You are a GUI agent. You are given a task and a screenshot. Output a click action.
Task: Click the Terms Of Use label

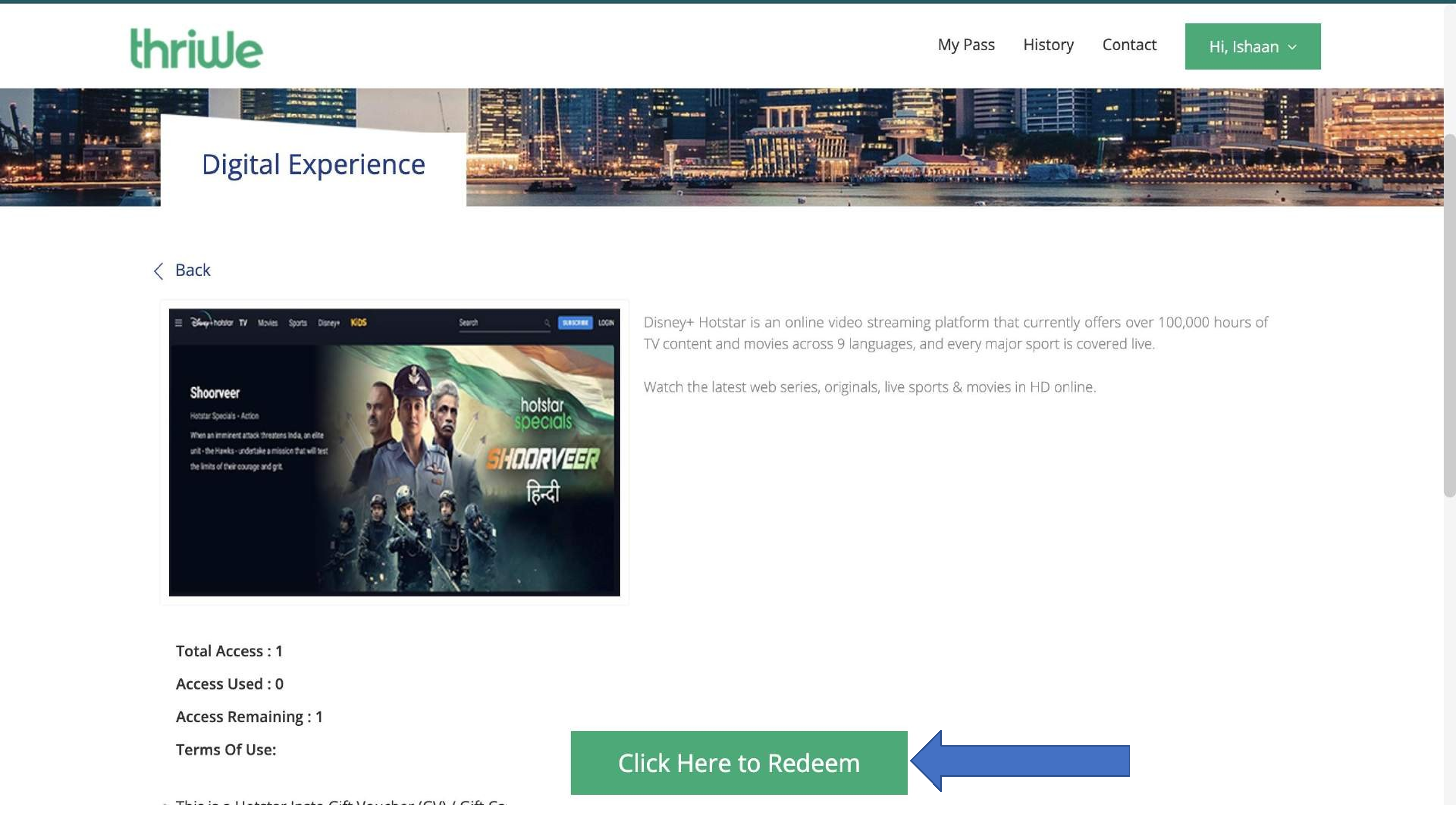point(226,750)
